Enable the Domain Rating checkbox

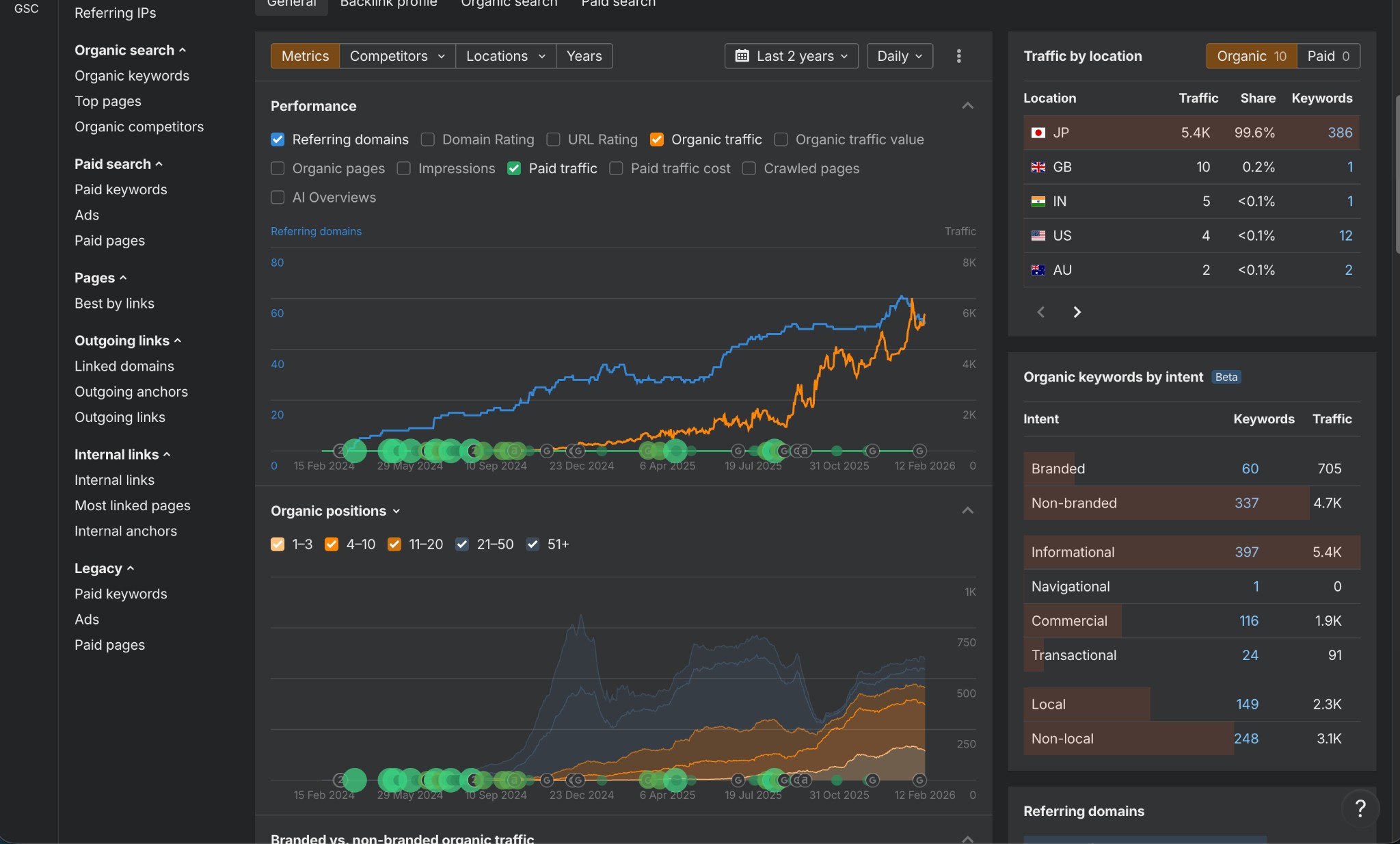pyautogui.click(x=428, y=140)
